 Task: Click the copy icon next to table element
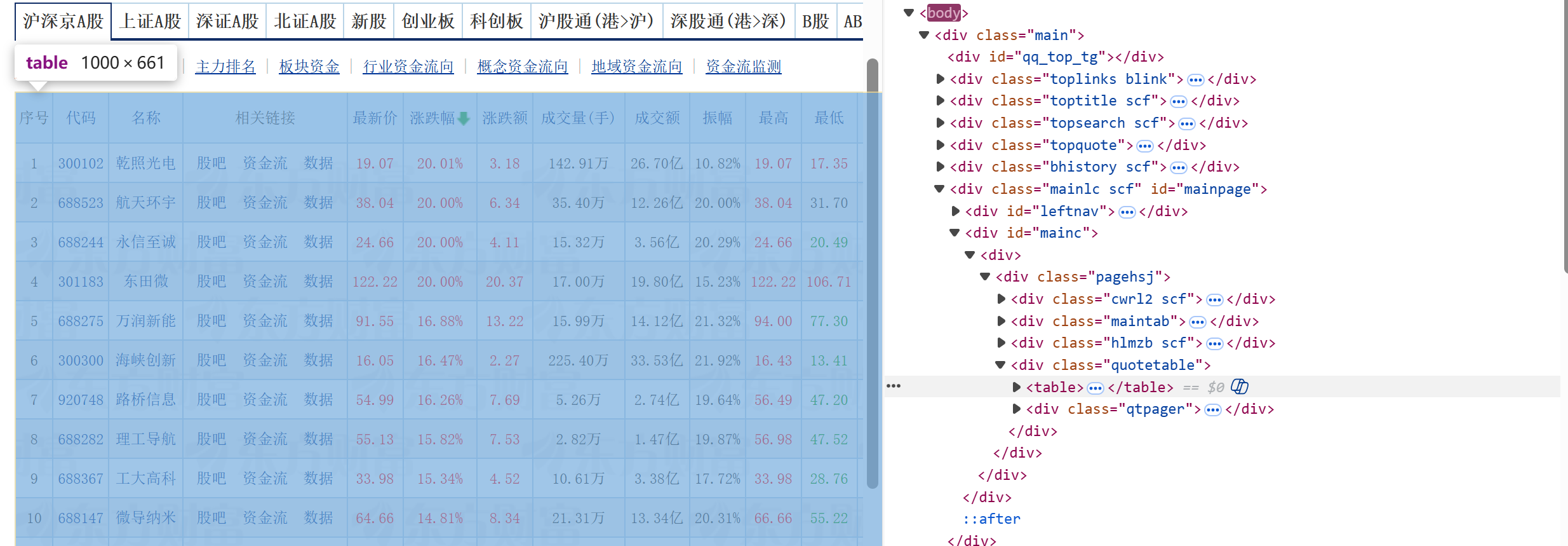1239,386
